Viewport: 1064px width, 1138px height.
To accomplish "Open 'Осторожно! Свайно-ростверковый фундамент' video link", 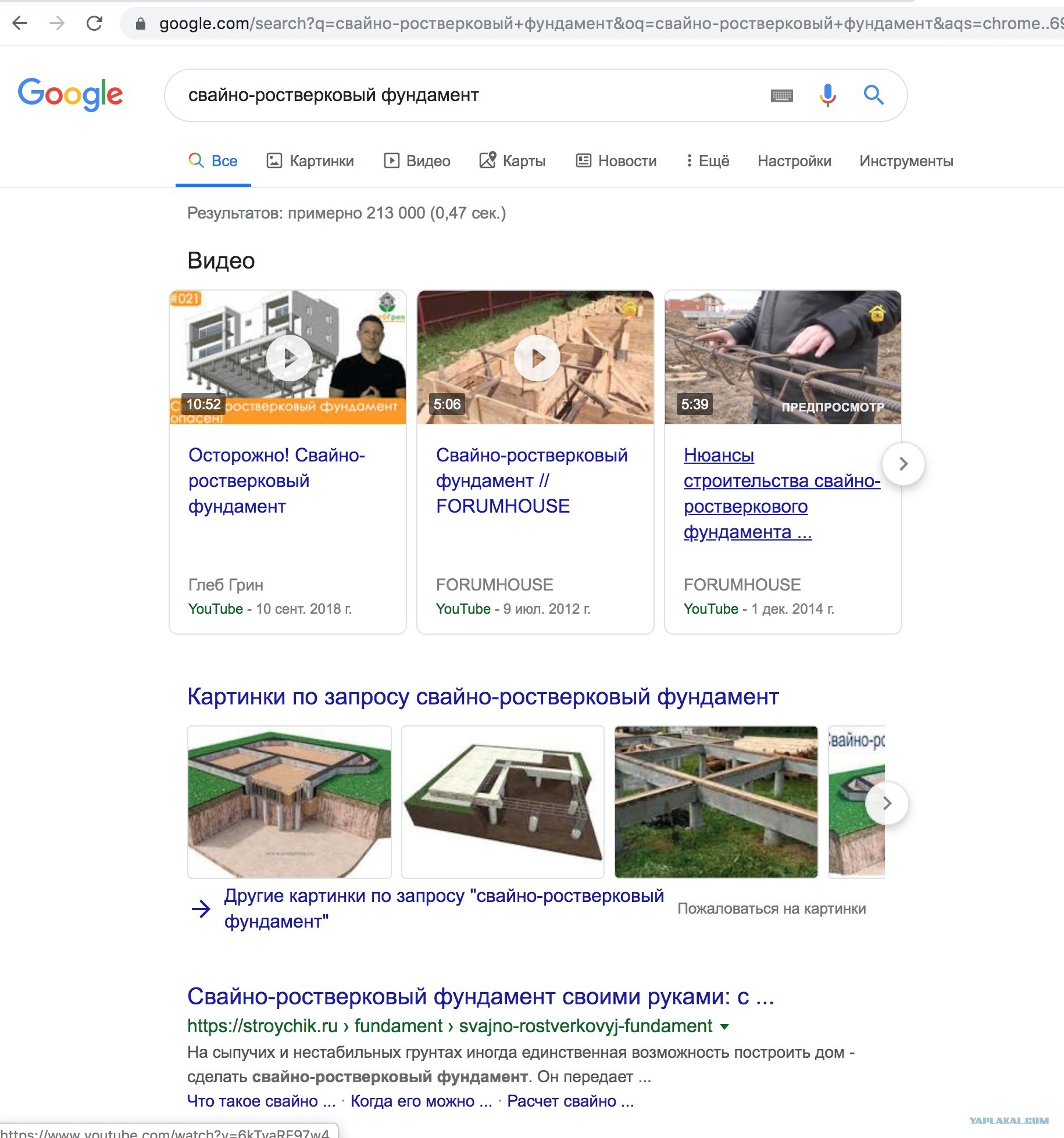I will click(x=277, y=481).
